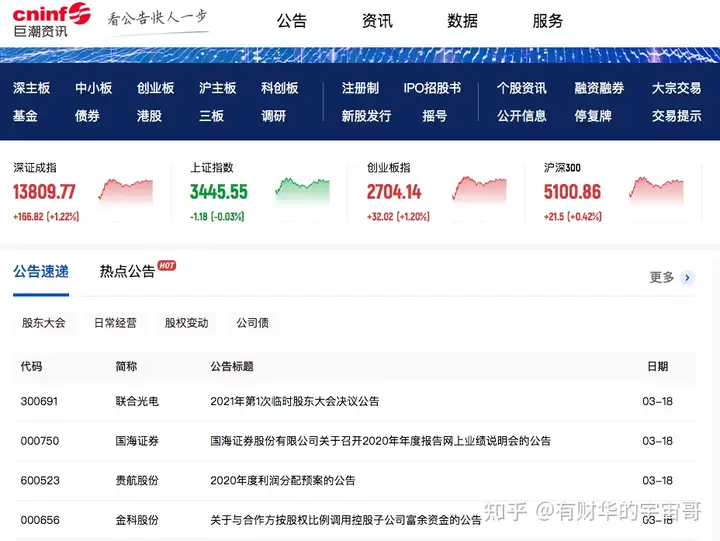Click the 代码 column header
The height and width of the screenshot is (541, 720).
pyautogui.click(x=31, y=366)
